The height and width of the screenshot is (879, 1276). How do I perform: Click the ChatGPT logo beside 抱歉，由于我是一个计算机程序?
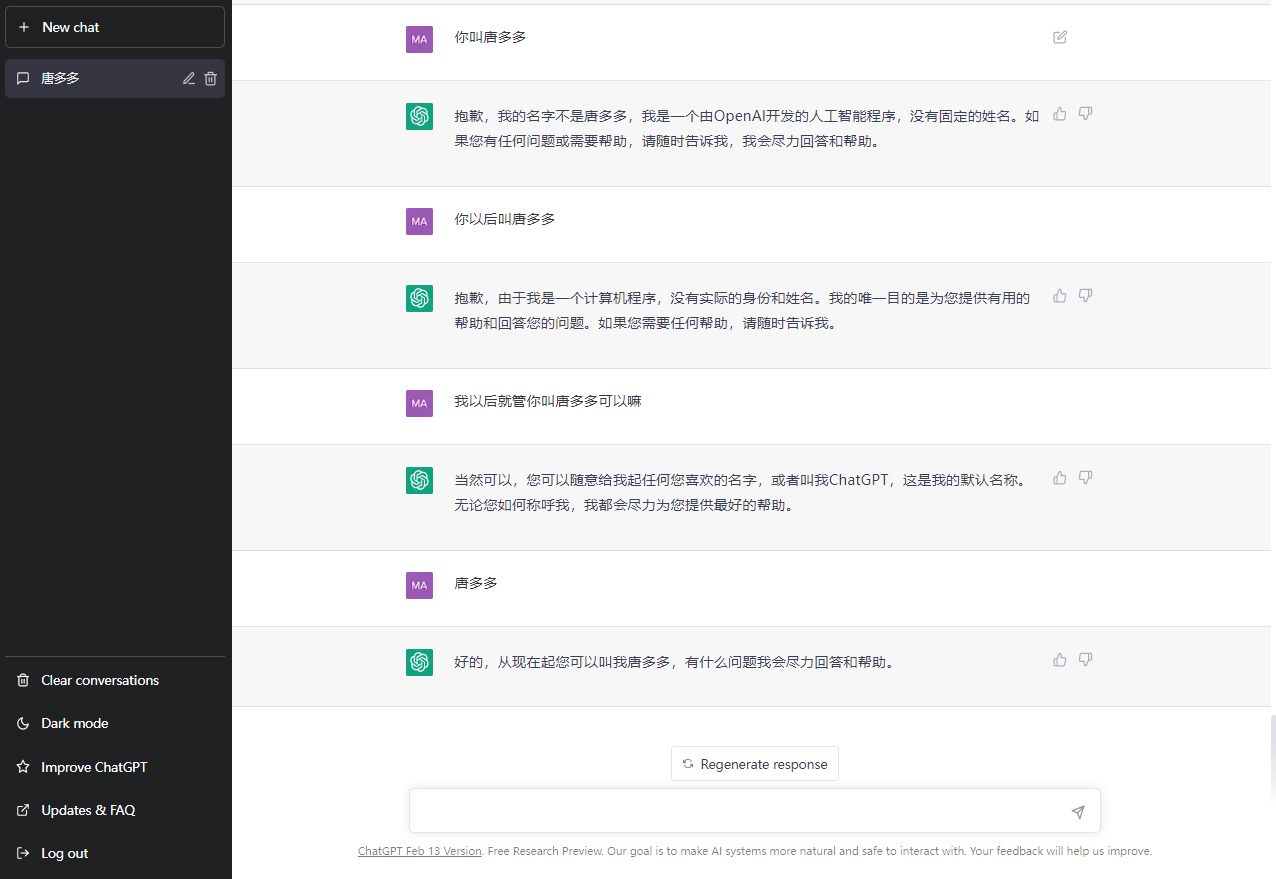(419, 298)
